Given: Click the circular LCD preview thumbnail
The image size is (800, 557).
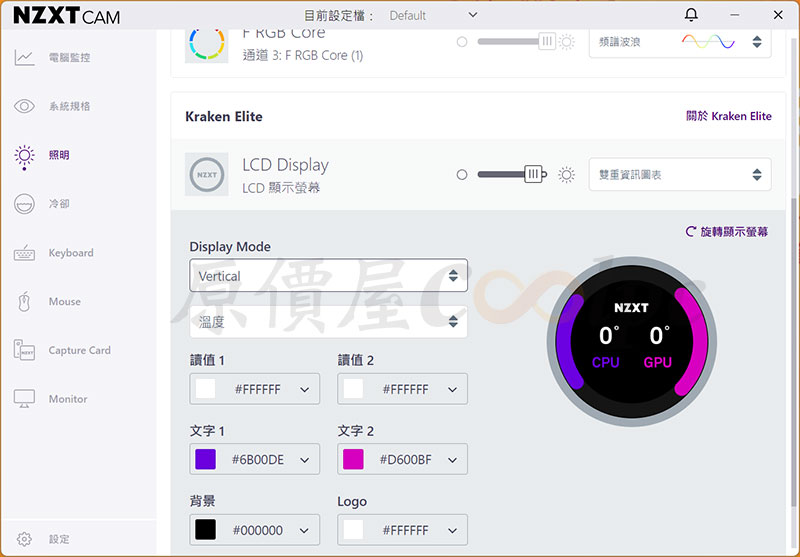Looking at the screenshot, I should (632, 341).
